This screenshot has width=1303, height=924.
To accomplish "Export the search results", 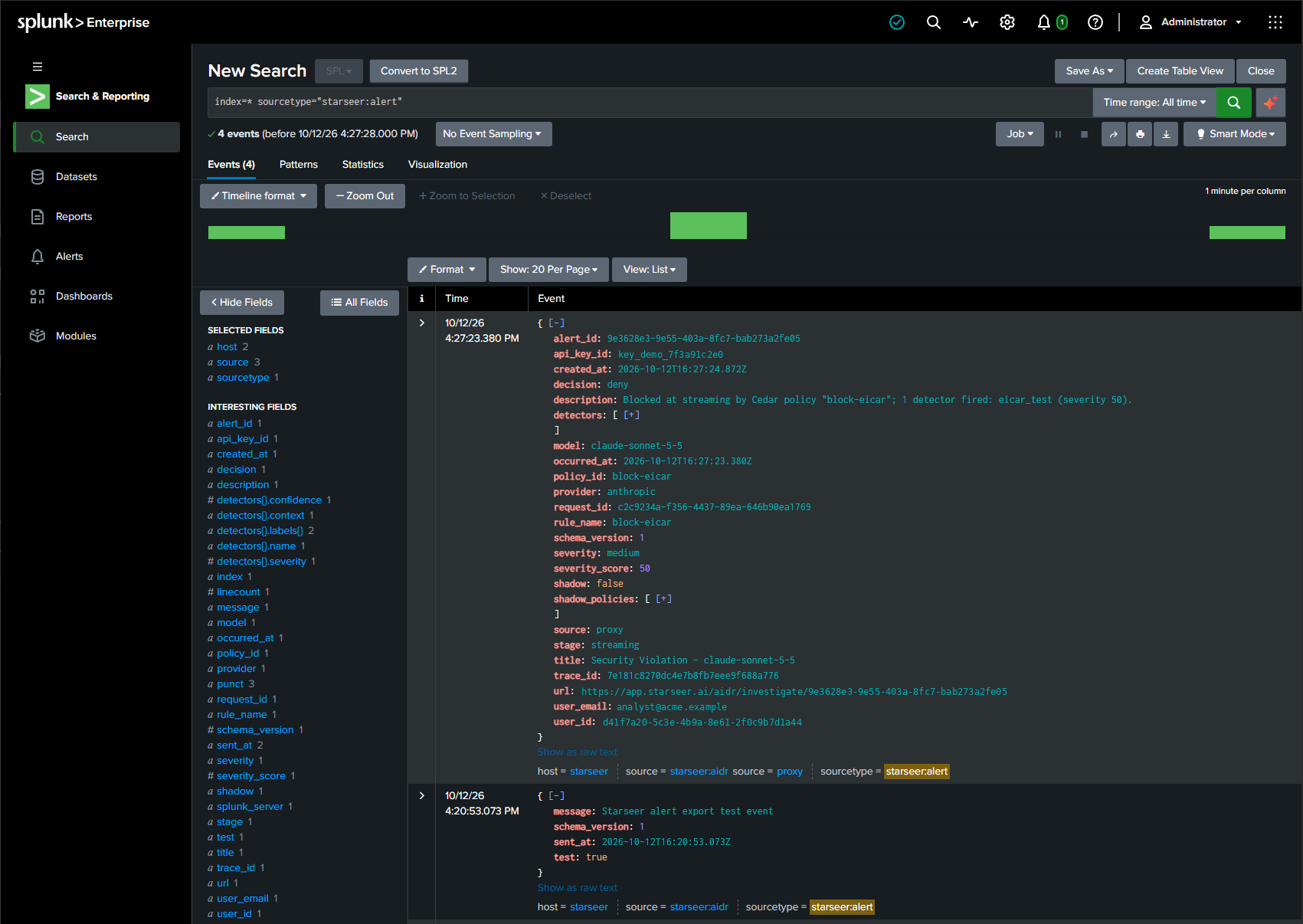I will tap(1166, 134).
